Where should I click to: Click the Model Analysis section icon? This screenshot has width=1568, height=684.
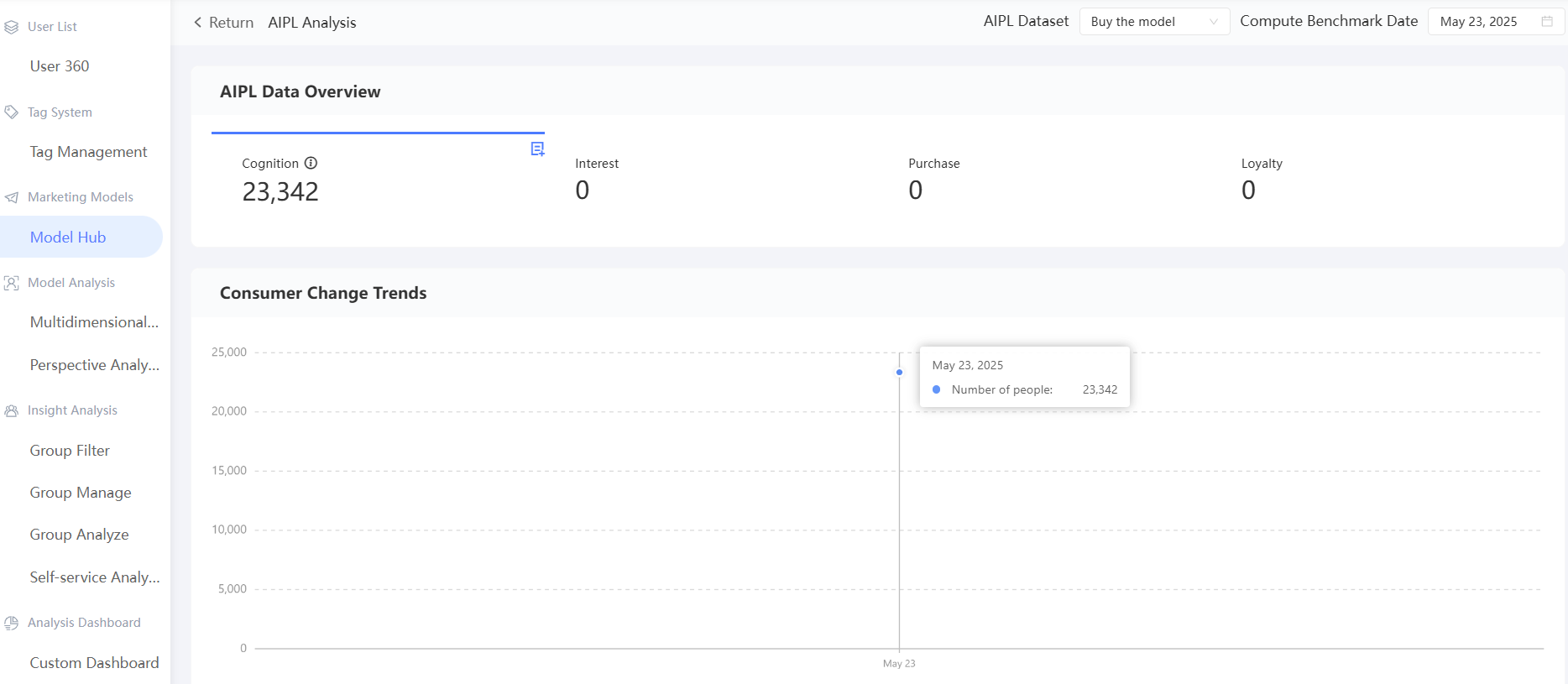tap(12, 283)
